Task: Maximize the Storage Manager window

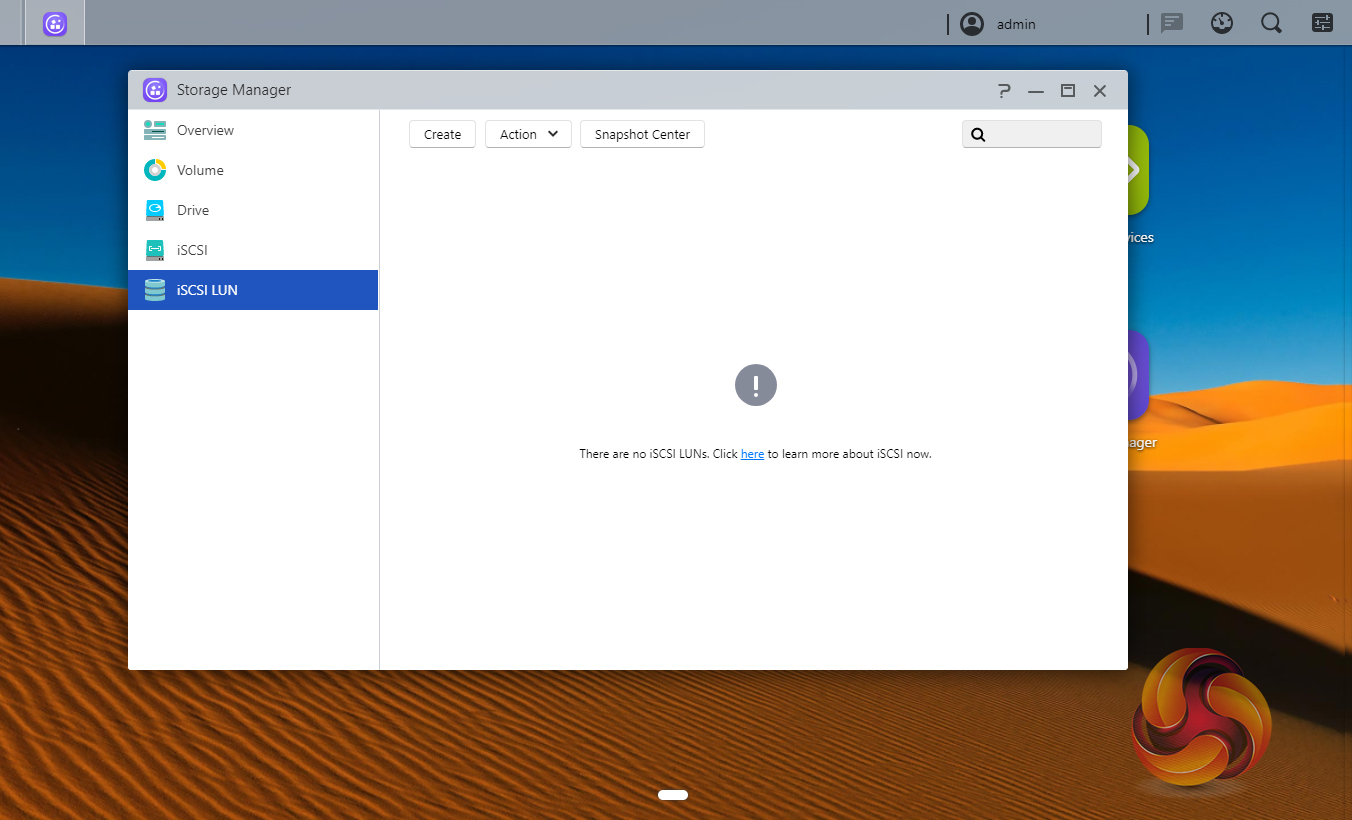Action: click(1068, 91)
